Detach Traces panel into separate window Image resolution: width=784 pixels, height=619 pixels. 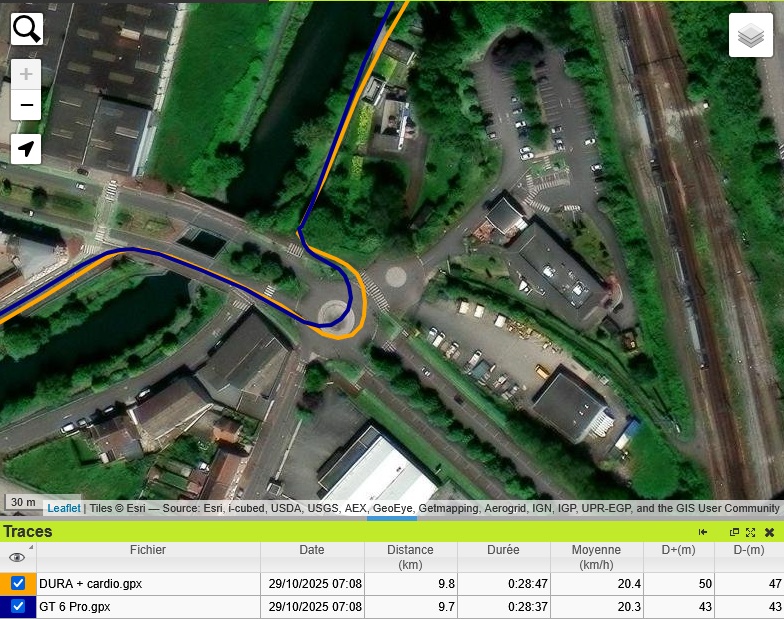(x=734, y=532)
